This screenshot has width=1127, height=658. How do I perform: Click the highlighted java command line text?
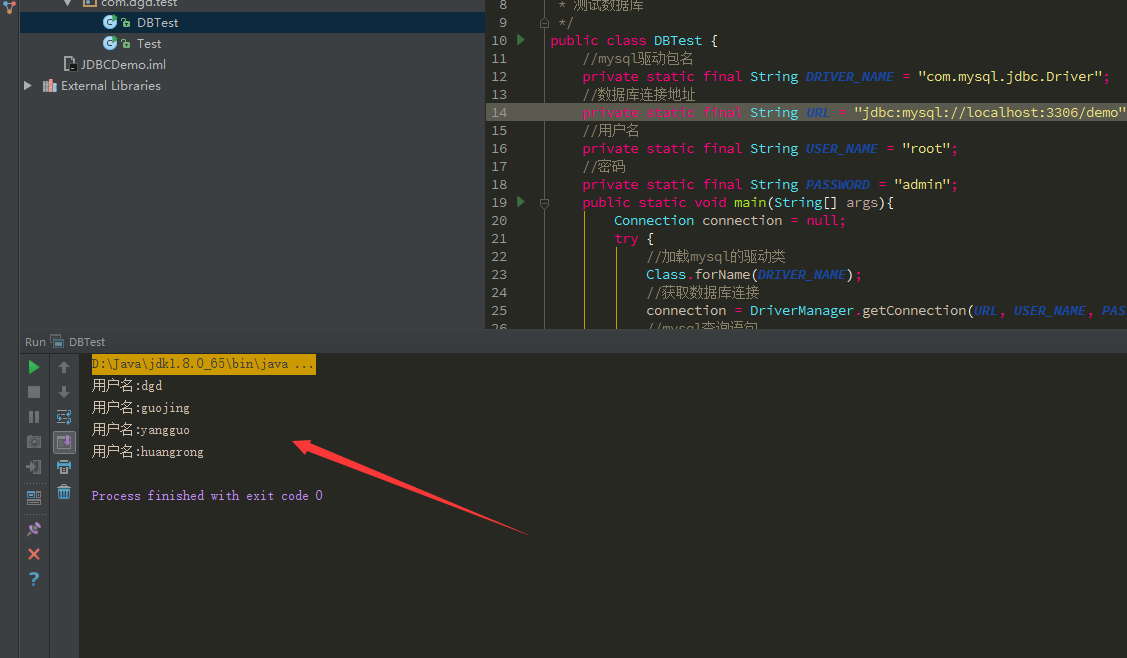click(202, 363)
